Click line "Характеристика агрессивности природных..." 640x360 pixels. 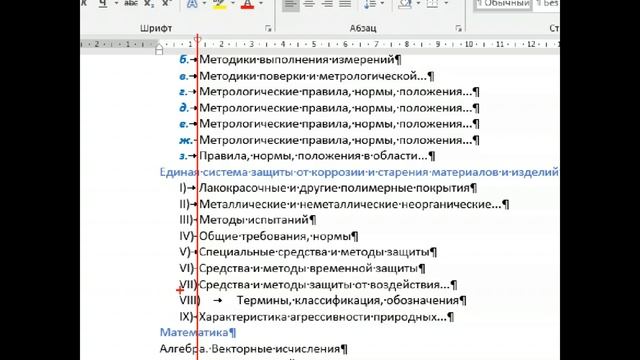(x=323, y=317)
